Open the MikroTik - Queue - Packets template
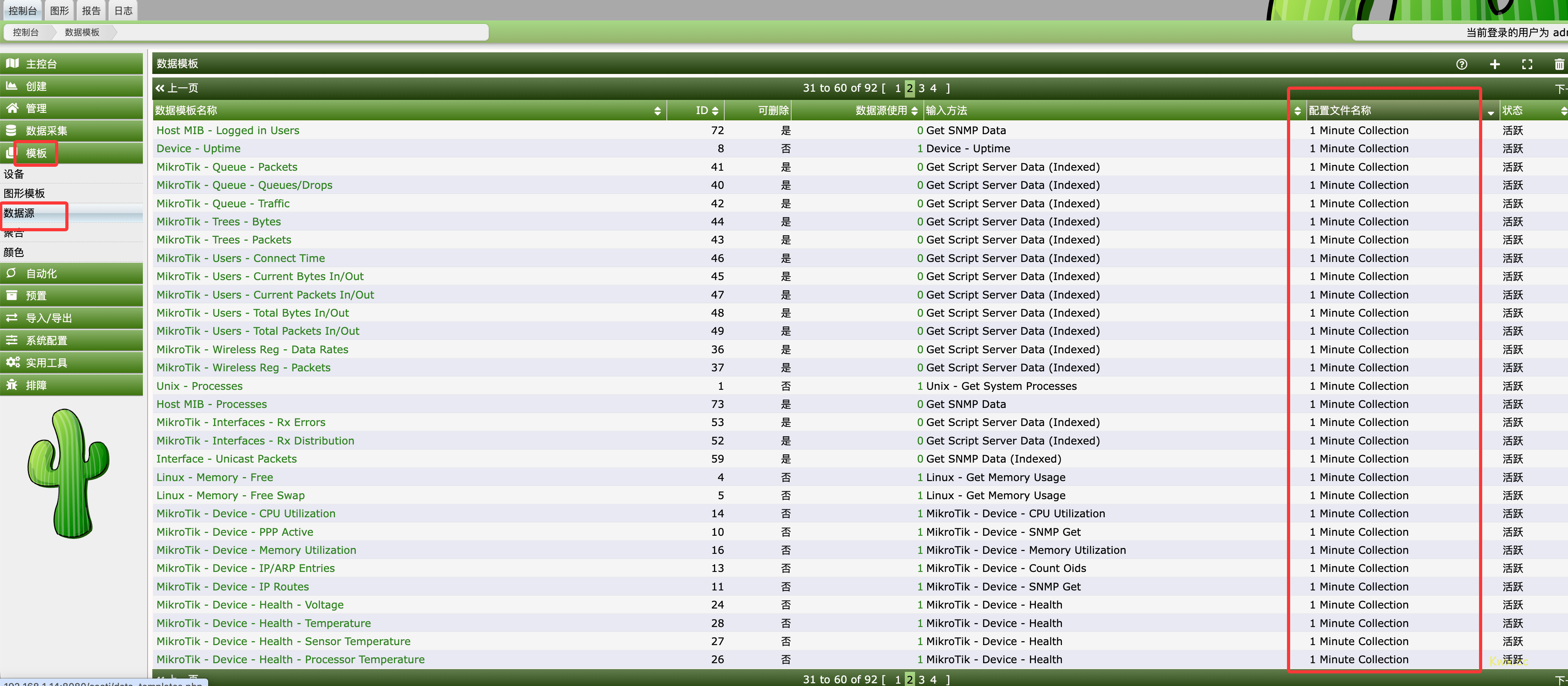This screenshot has height=686, width=1568. [227, 167]
